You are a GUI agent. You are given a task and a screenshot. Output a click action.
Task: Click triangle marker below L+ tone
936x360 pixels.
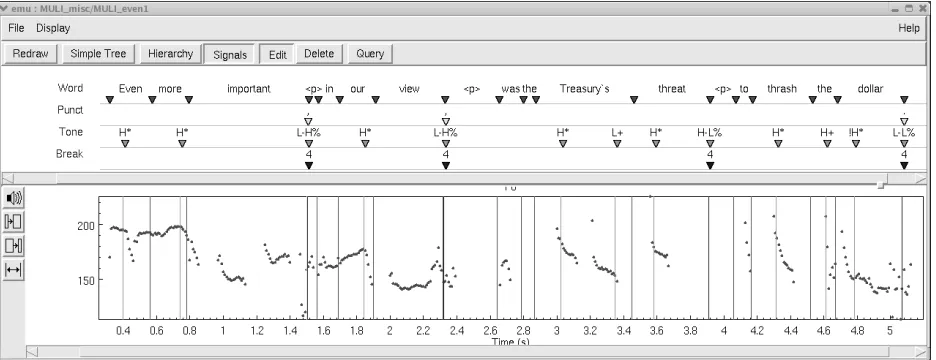pyautogui.click(x=617, y=144)
